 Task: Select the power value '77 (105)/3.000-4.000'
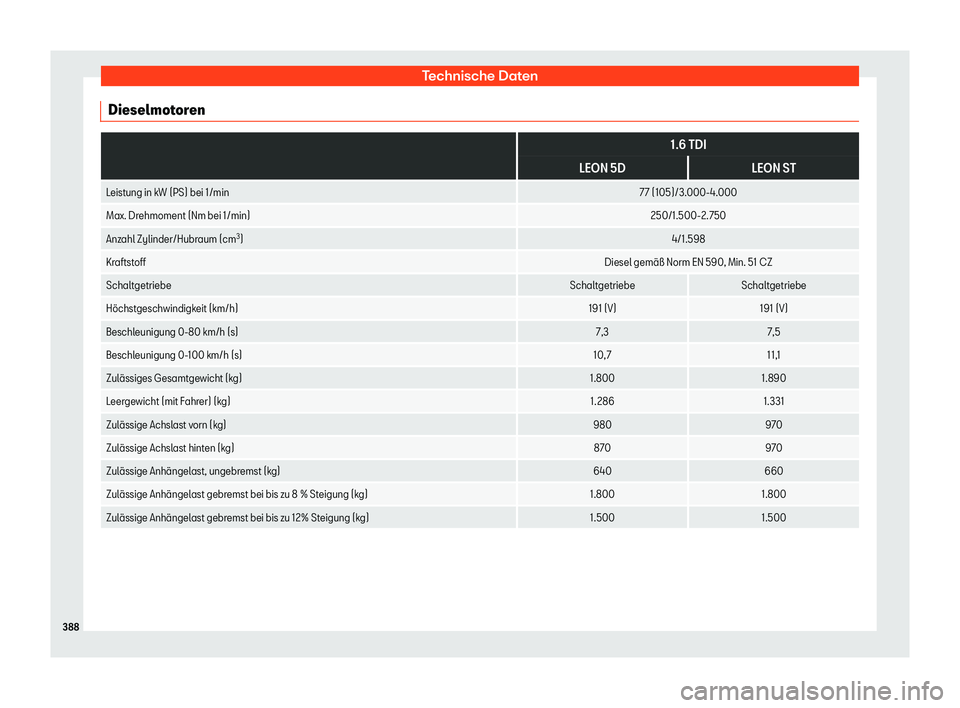[688, 192]
